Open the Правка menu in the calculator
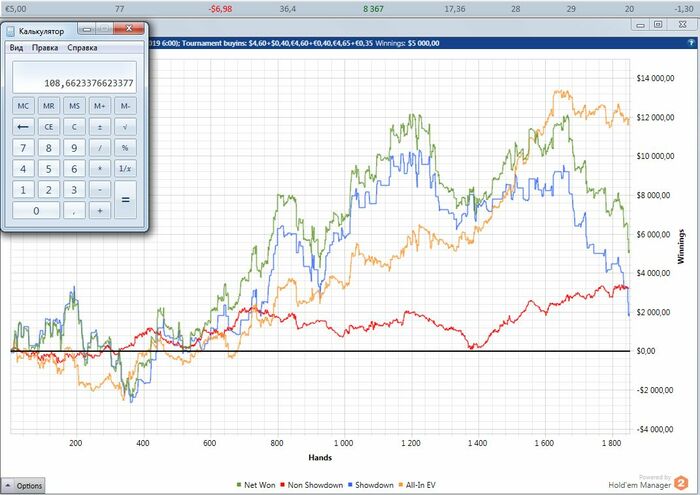This screenshot has height=495, width=700. tap(45, 48)
